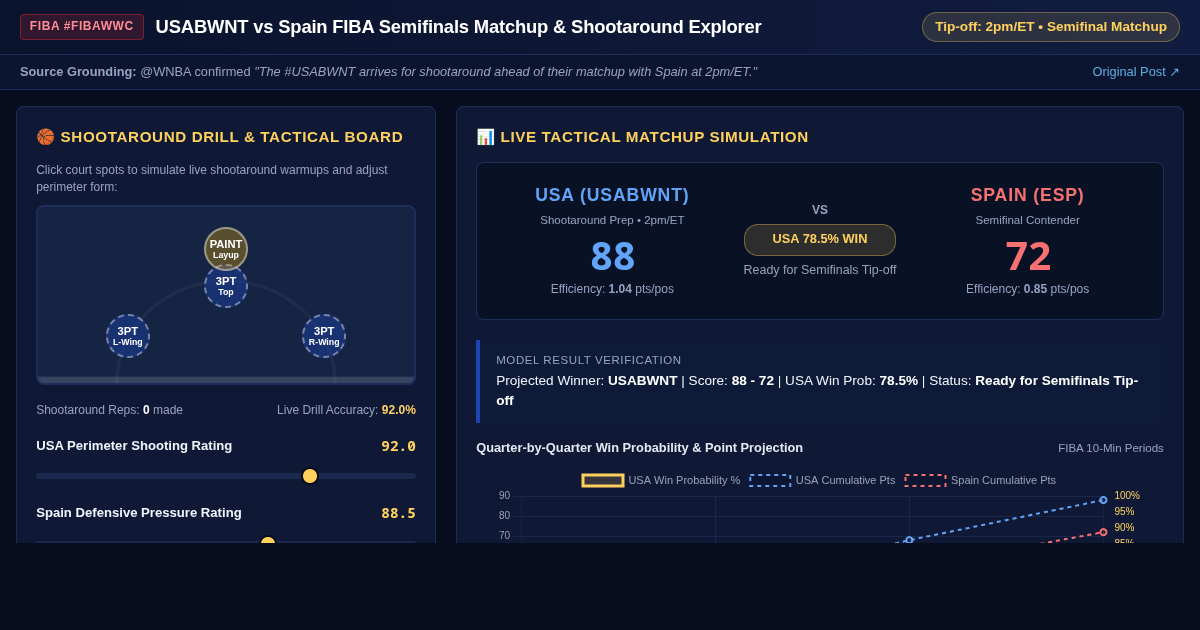Click the 92.0 perimeter rating value

tap(398, 446)
